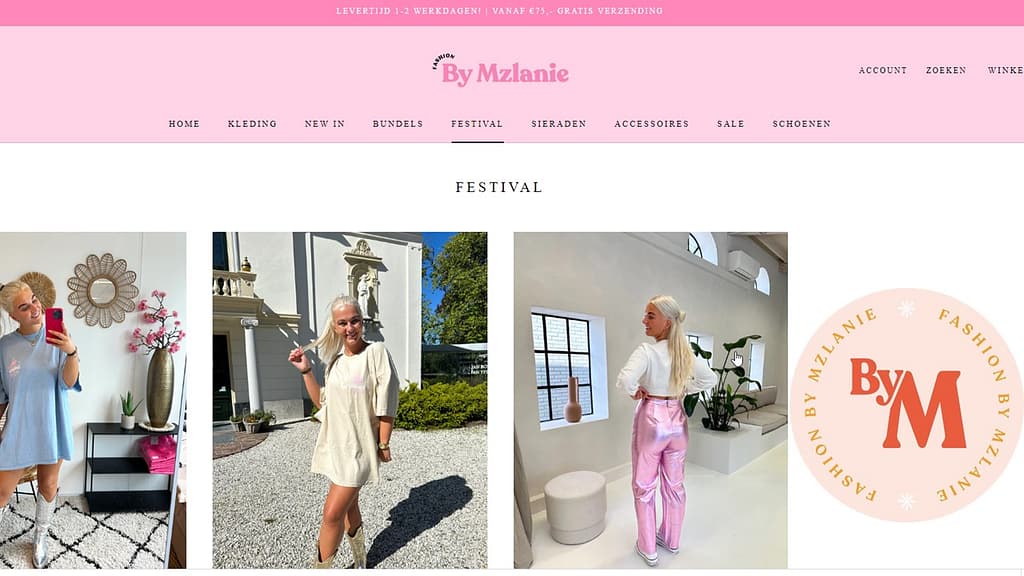Open the beige t-shirt dress product photo
The width and height of the screenshot is (1024, 576).
350,400
